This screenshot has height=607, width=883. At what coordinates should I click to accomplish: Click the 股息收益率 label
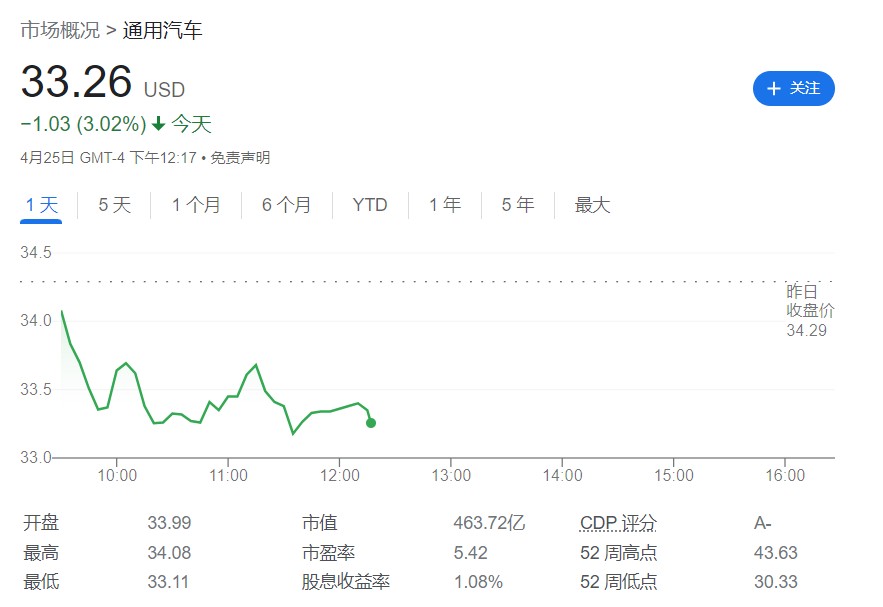[x=346, y=582]
